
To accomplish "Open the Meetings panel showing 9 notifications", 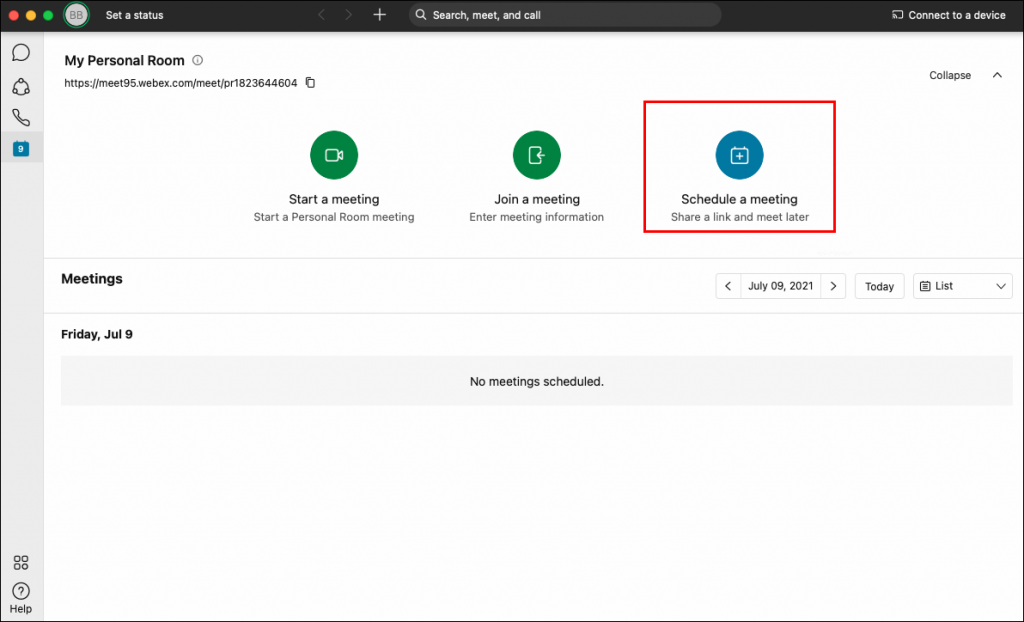I will coord(21,149).
